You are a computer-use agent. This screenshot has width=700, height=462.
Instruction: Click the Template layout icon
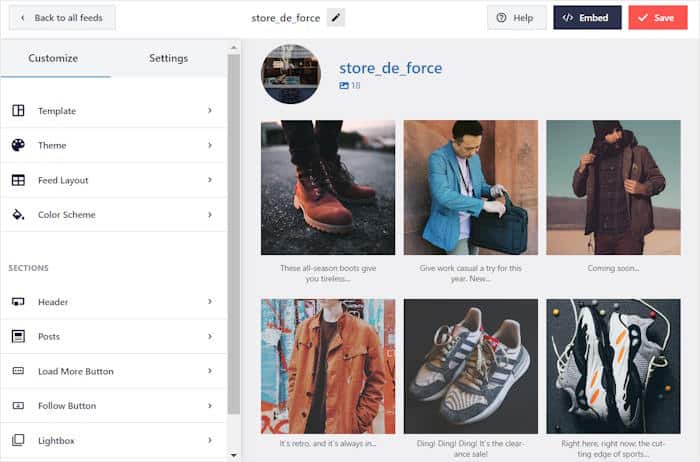click(x=18, y=110)
